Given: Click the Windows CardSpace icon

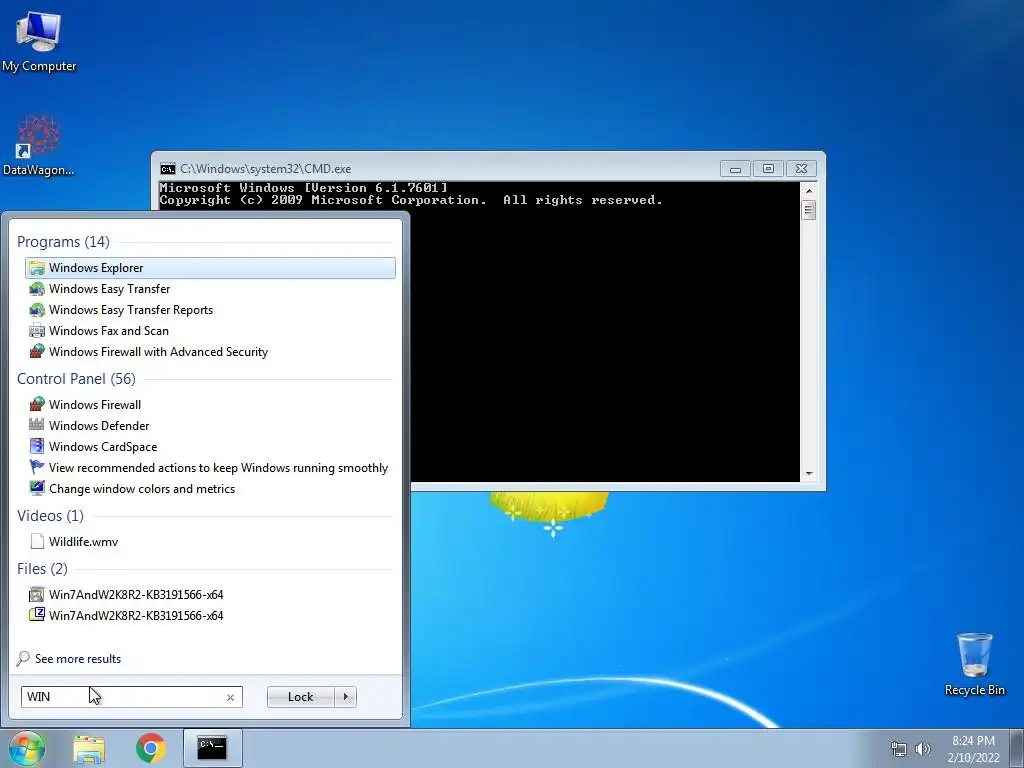Looking at the screenshot, I should [x=37, y=447].
